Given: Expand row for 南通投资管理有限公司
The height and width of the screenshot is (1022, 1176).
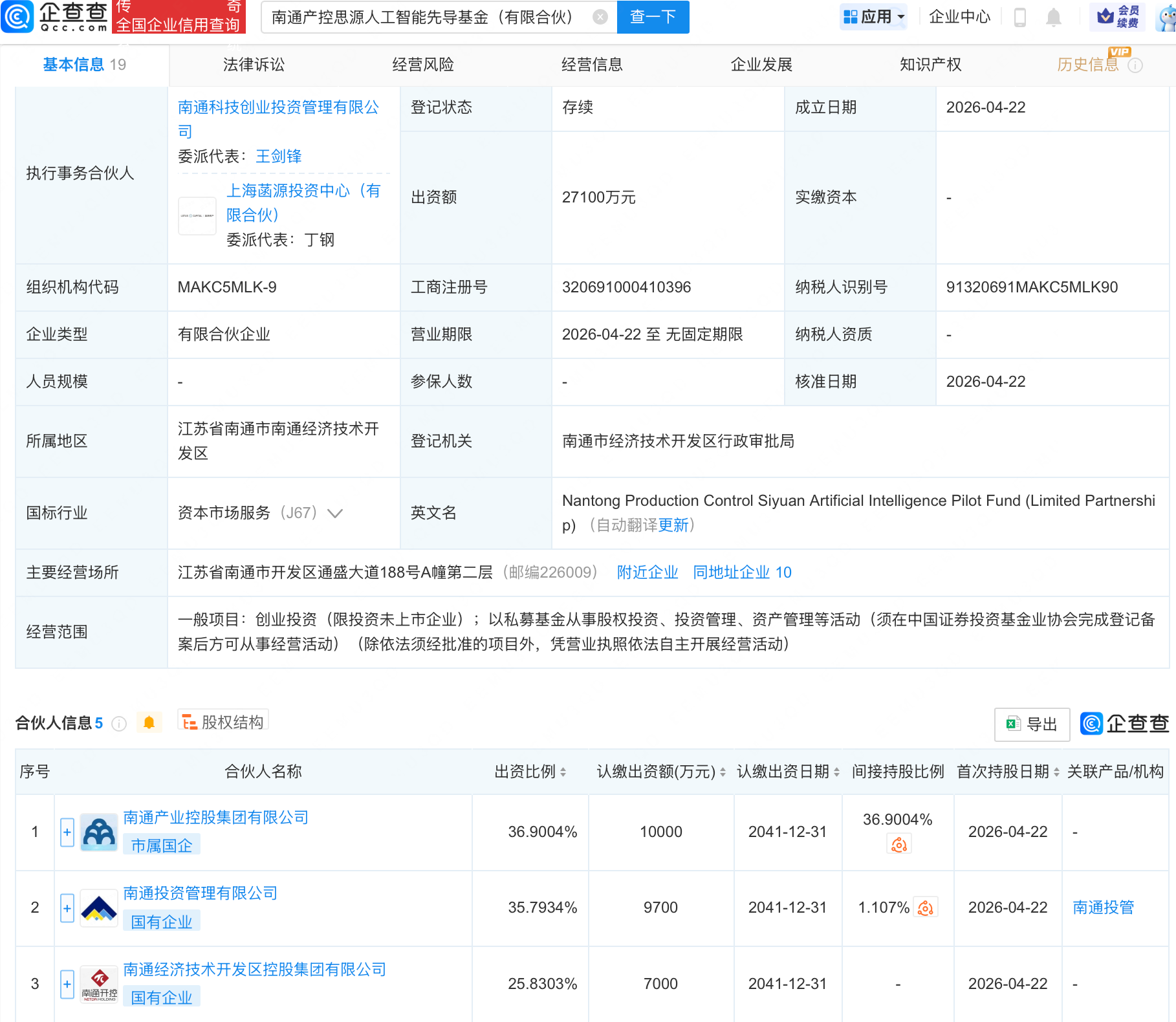Looking at the screenshot, I should [x=67, y=908].
